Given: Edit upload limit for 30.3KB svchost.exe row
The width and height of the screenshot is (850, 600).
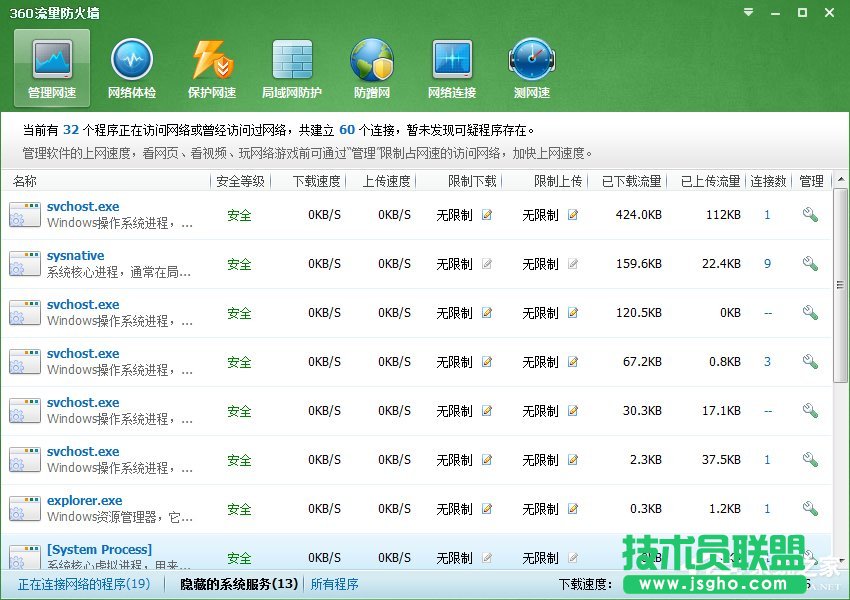Looking at the screenshot, I should click(x=572, y=411).
